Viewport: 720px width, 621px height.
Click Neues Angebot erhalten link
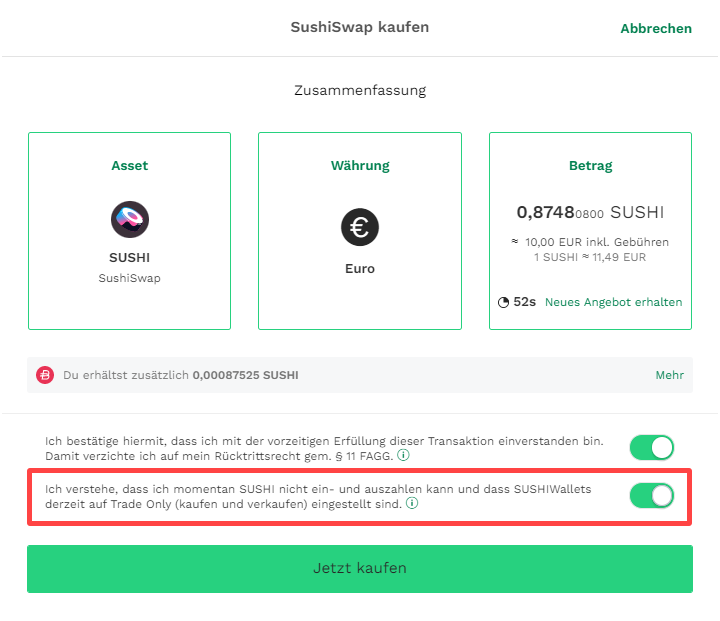click(x=613, y=302)
